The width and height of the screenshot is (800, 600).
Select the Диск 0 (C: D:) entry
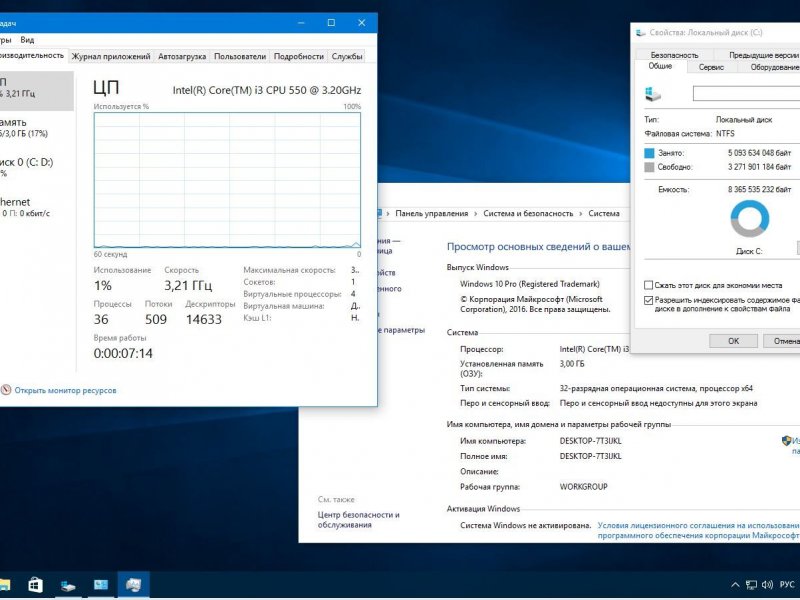point(36,167)
